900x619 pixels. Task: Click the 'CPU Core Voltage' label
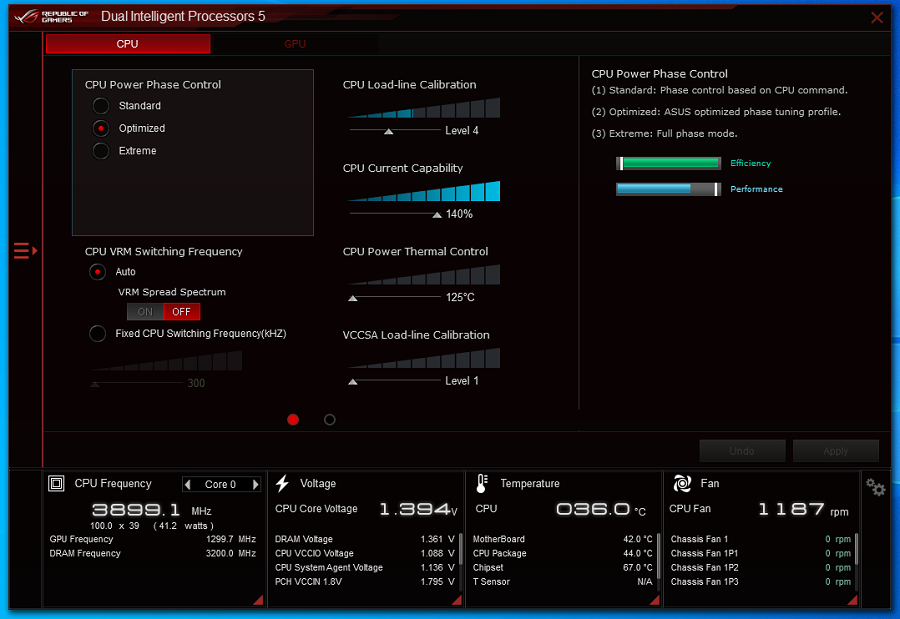tap(316, 509)
